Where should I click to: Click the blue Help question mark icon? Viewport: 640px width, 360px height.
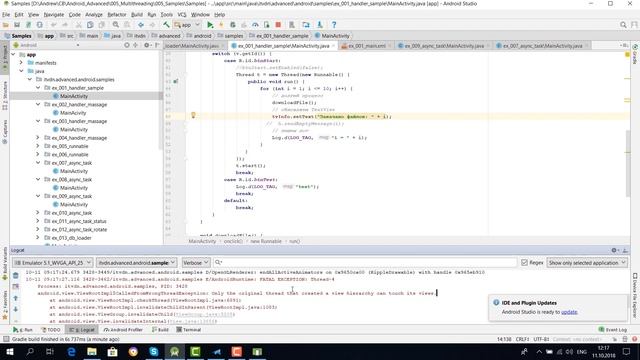(x=334, y=25)
